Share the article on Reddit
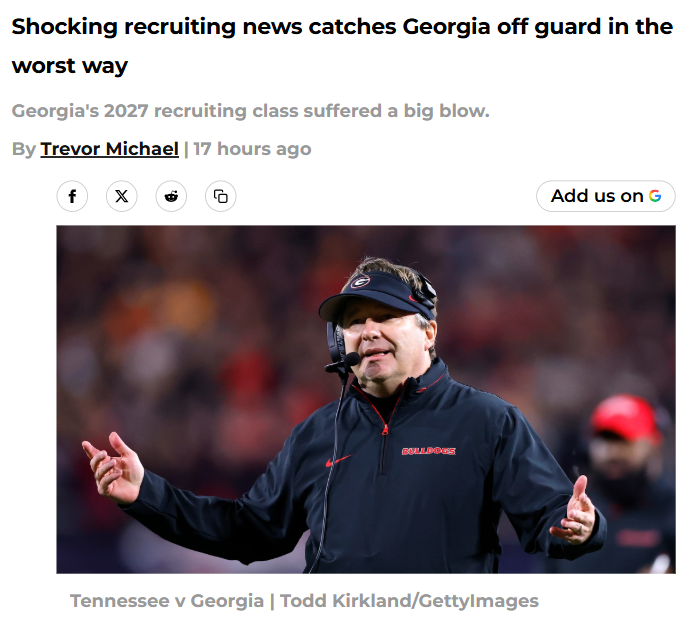The height and width of the screenshot is (622, 697). coord(171,196)
